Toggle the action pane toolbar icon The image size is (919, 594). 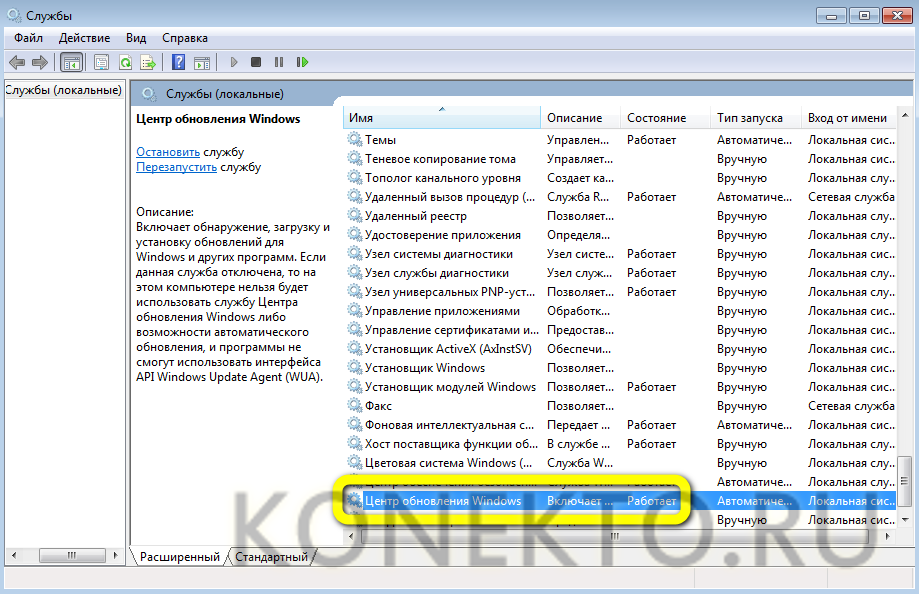click(202, 62)
